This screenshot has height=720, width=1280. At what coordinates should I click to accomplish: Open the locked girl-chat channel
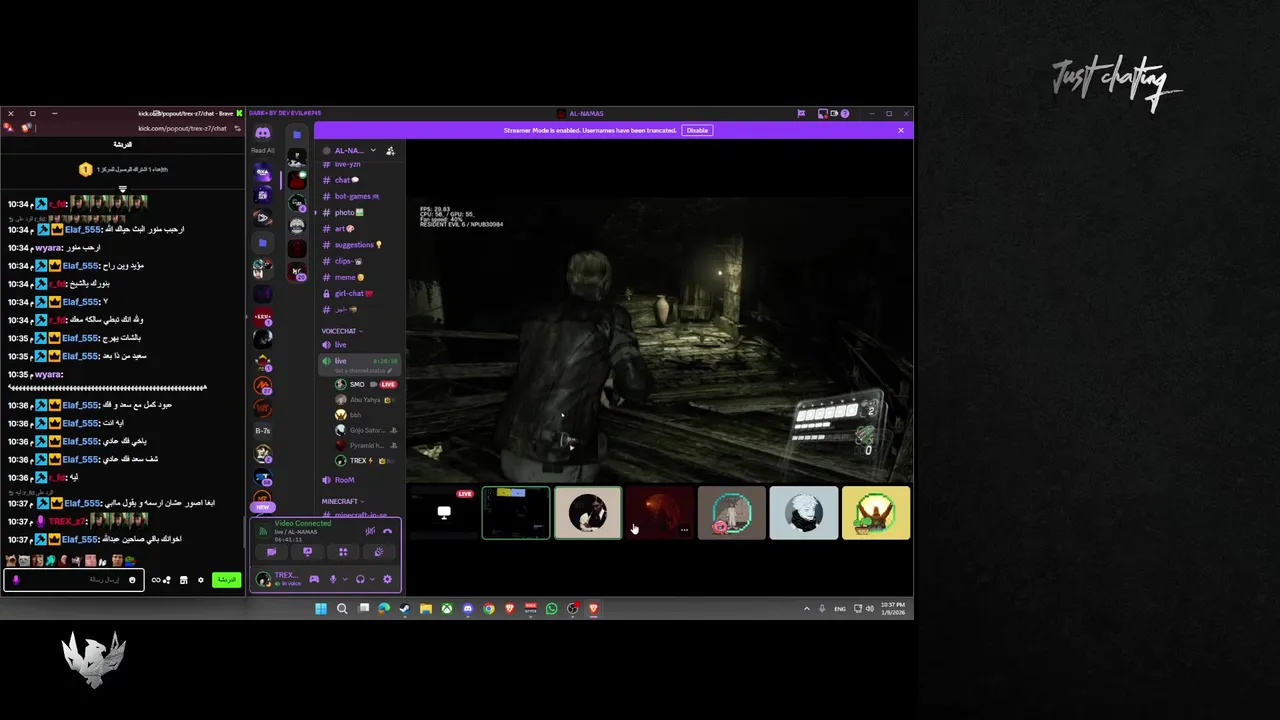coord(350,293)
